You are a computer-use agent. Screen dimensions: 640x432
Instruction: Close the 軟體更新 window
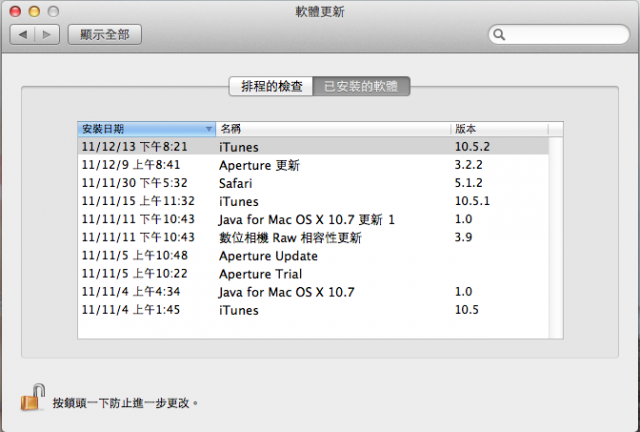click(x=15, y=11)
